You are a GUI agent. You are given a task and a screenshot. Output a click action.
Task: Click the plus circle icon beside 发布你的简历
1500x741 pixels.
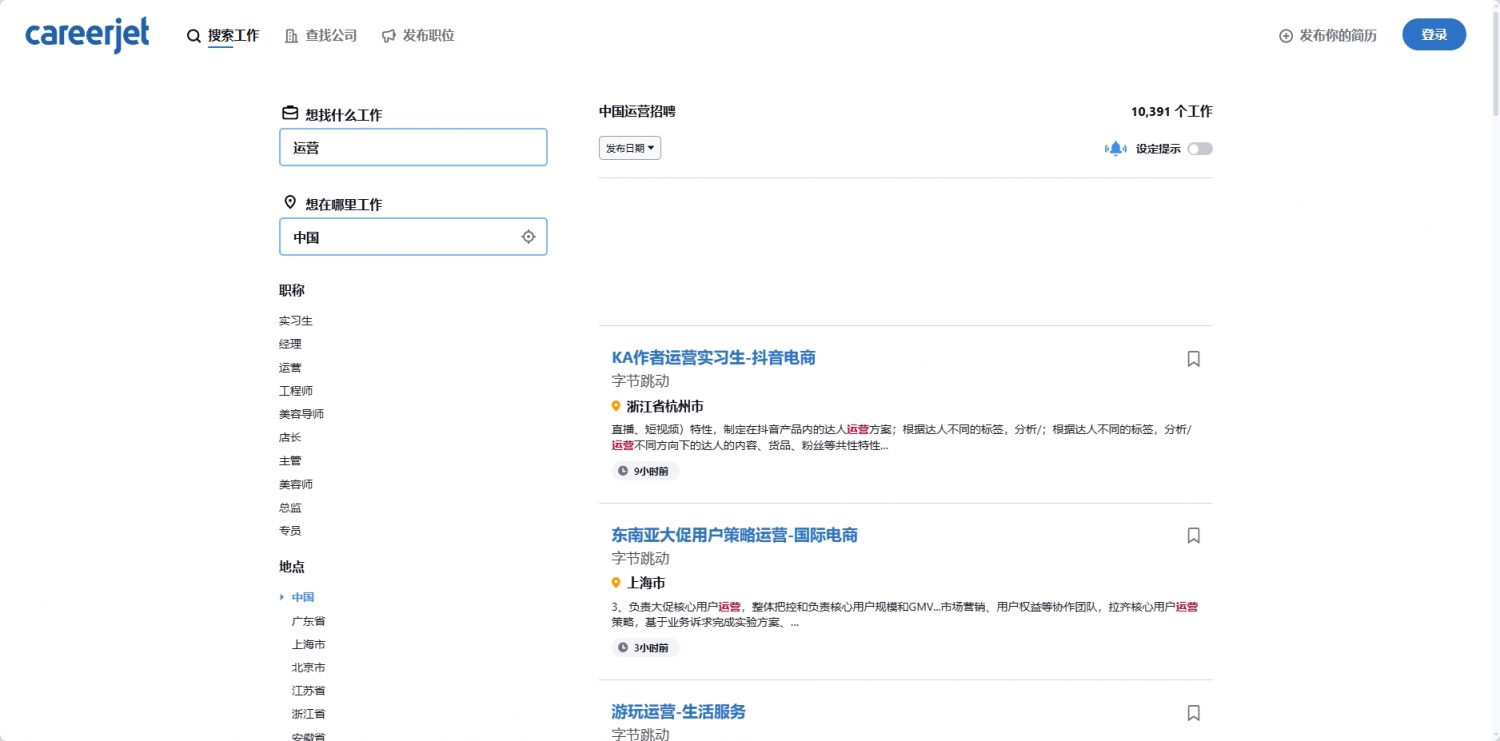click(1286, 36)
